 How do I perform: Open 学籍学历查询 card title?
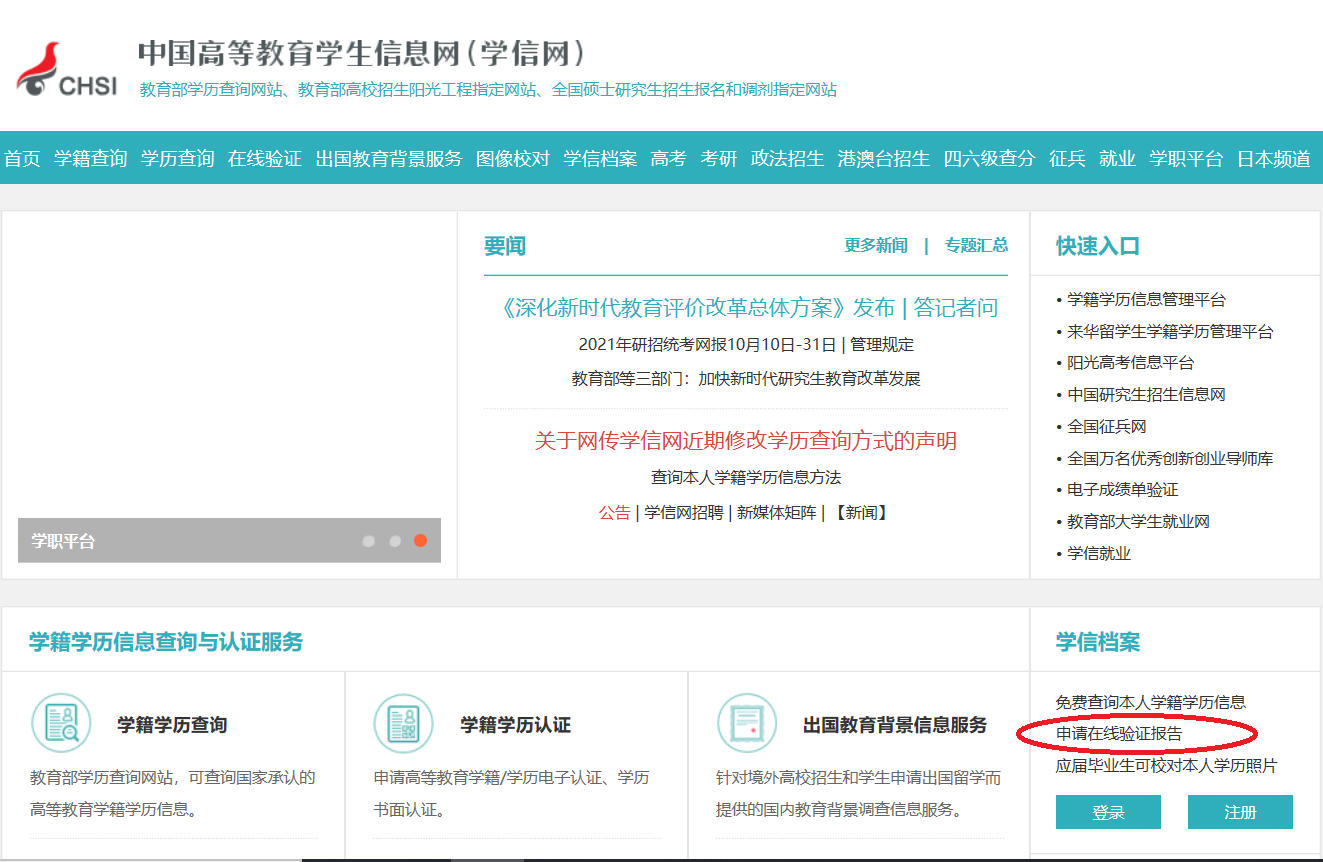(x=172, y=724)
